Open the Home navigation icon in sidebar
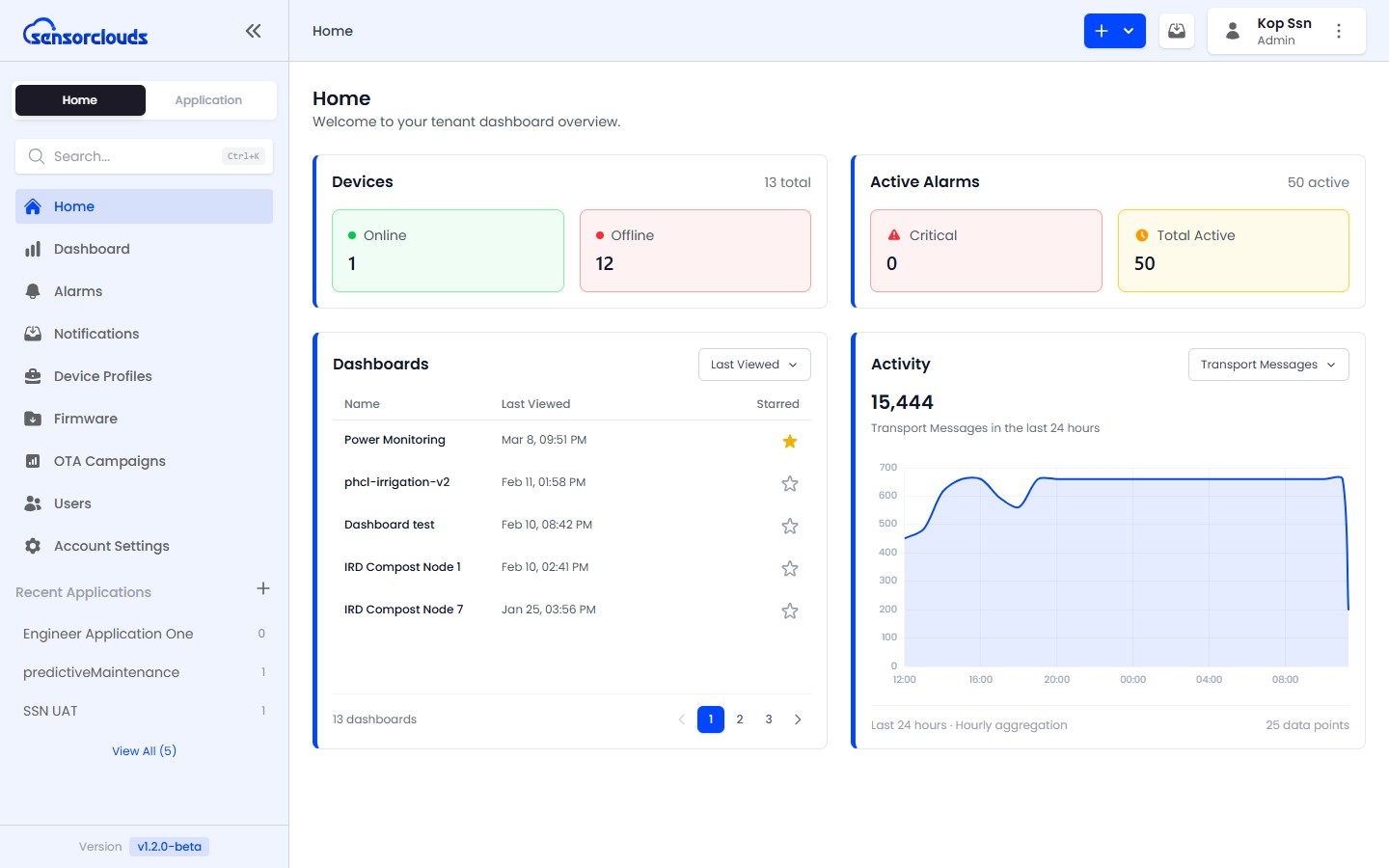The width and height of the screenshot is (1389, 868). point(32,205)
